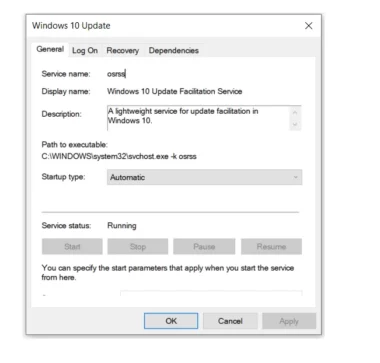The height and width of the screenshot is (363, 380).
Task: Click the Windows 10 Update Facilitation Service text
Action: coord(175,91)
